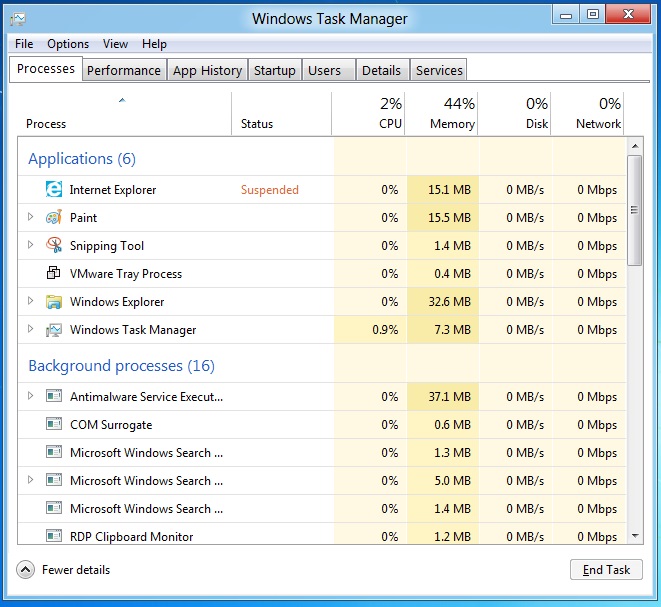The width and height of the screenshot is (661, 607).
Task: Sort by the Network column header
Action: (x=587, y=114)
